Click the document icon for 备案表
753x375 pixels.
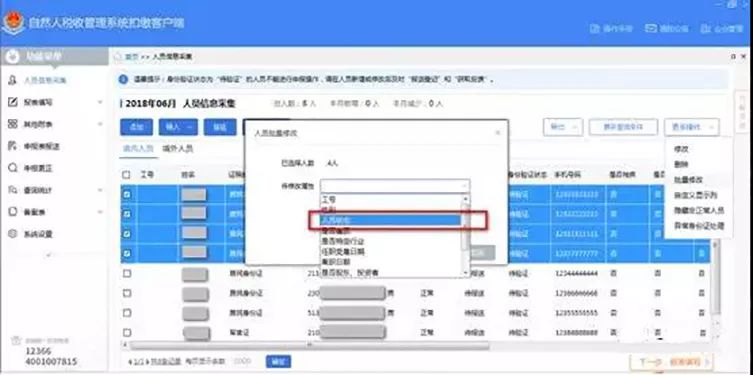click(12, 212)
